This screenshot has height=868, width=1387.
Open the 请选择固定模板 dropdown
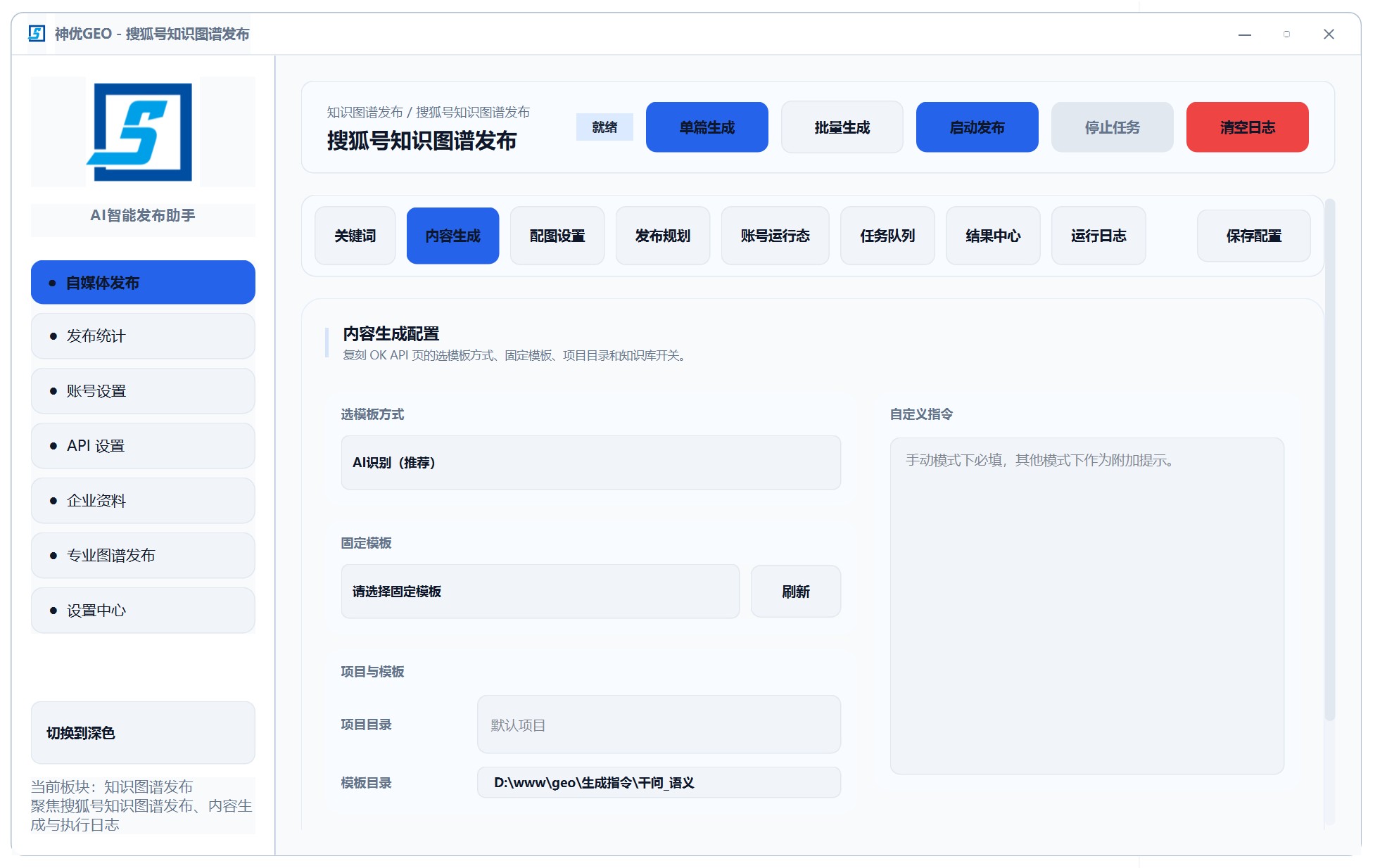coord(540,591)
